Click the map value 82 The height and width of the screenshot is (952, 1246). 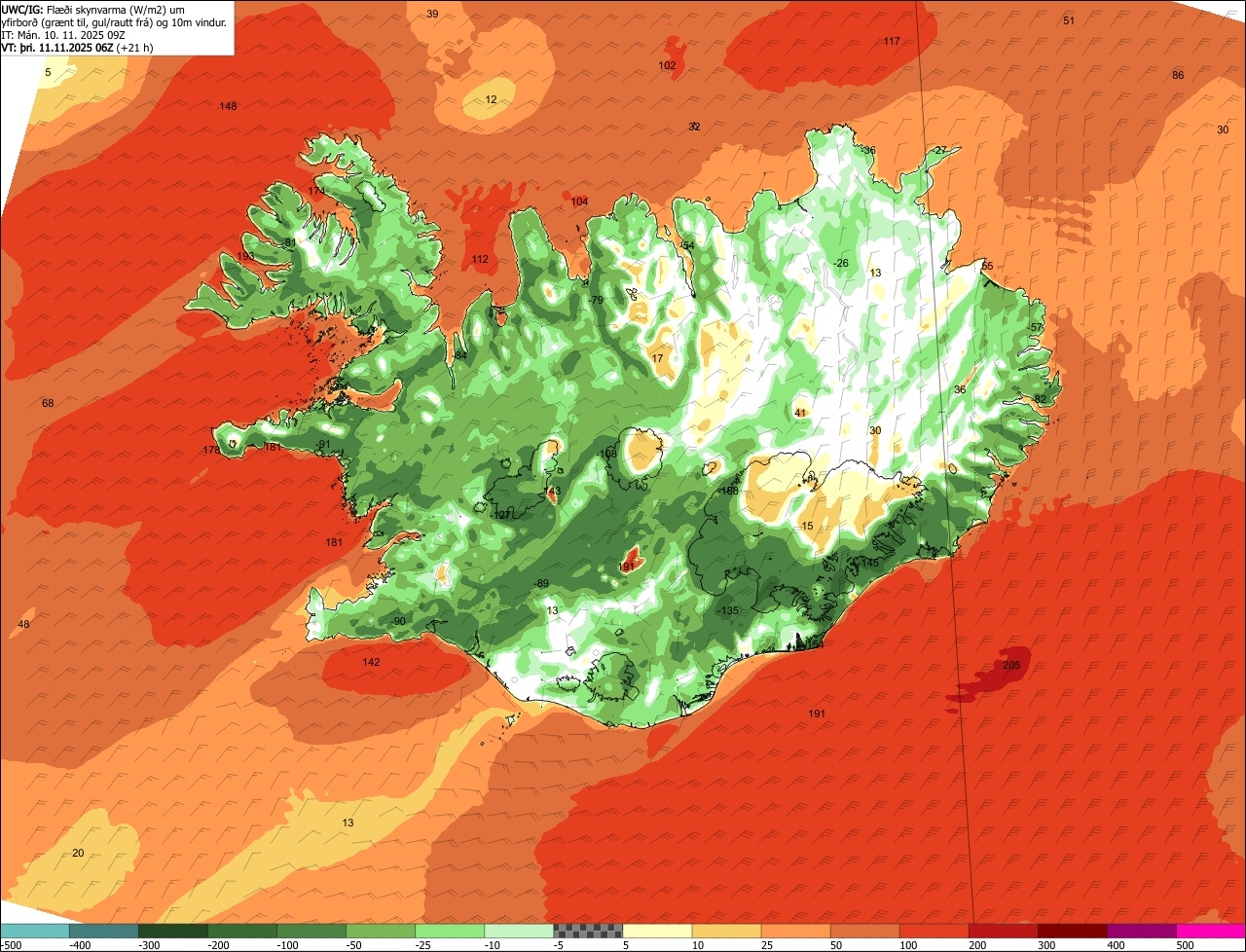pos(1040,399)
